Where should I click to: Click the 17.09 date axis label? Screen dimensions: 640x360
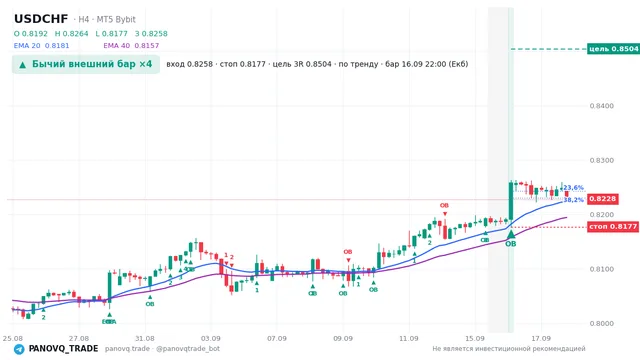[x=541, y=338]
